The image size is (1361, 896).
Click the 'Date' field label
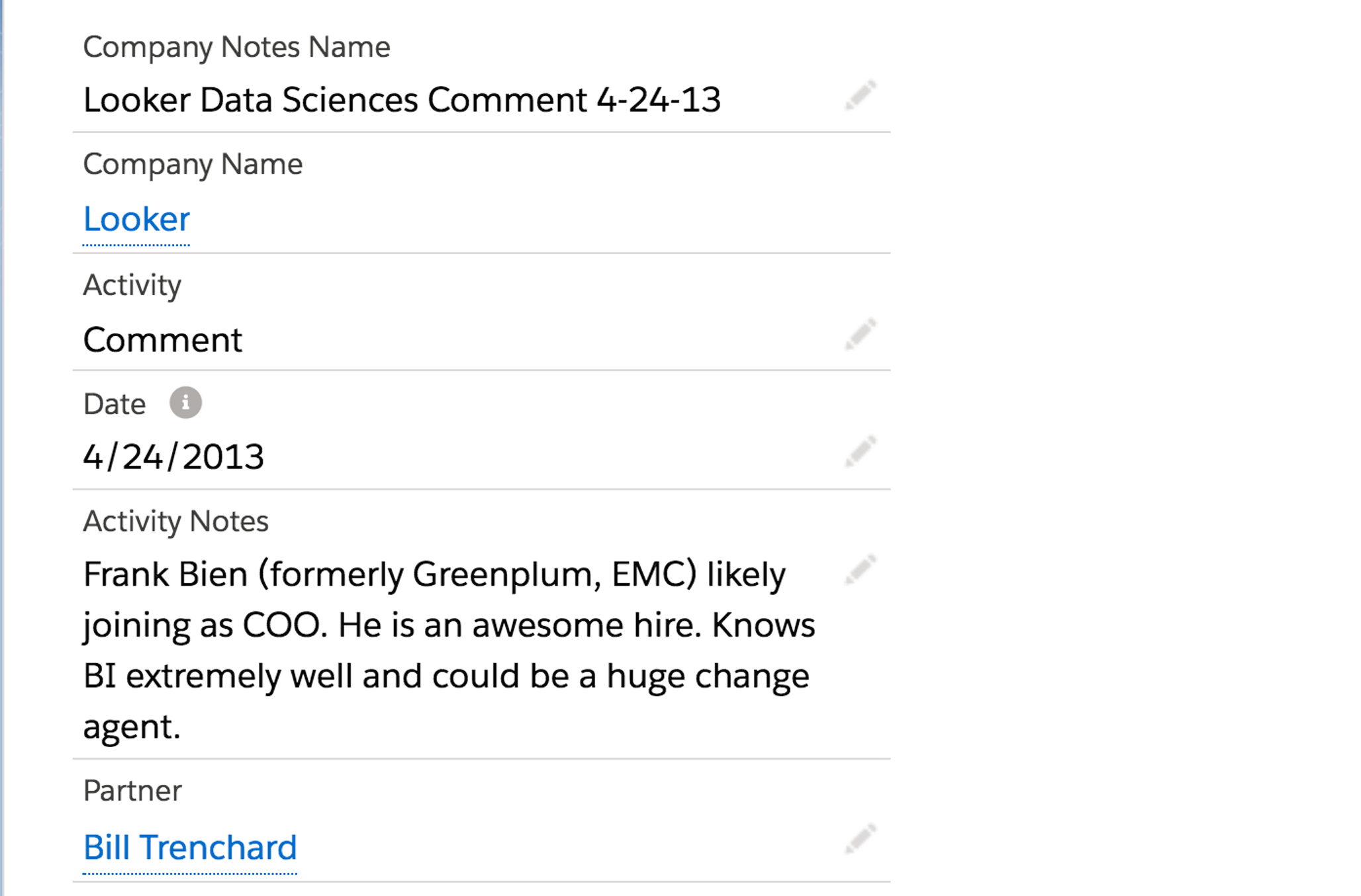(115, 404)
